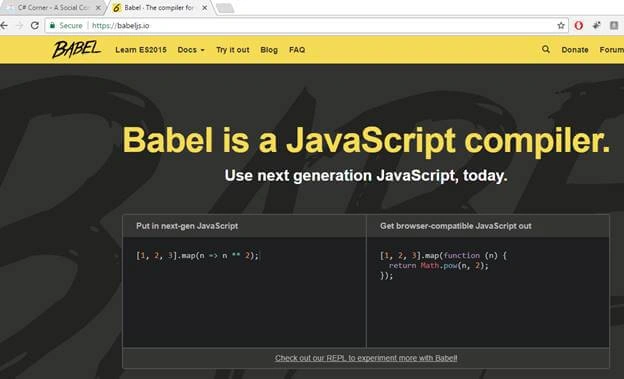Click the red Opera extension icon
Viewport: 624px width, 379px height.
[x=579, y=25]
